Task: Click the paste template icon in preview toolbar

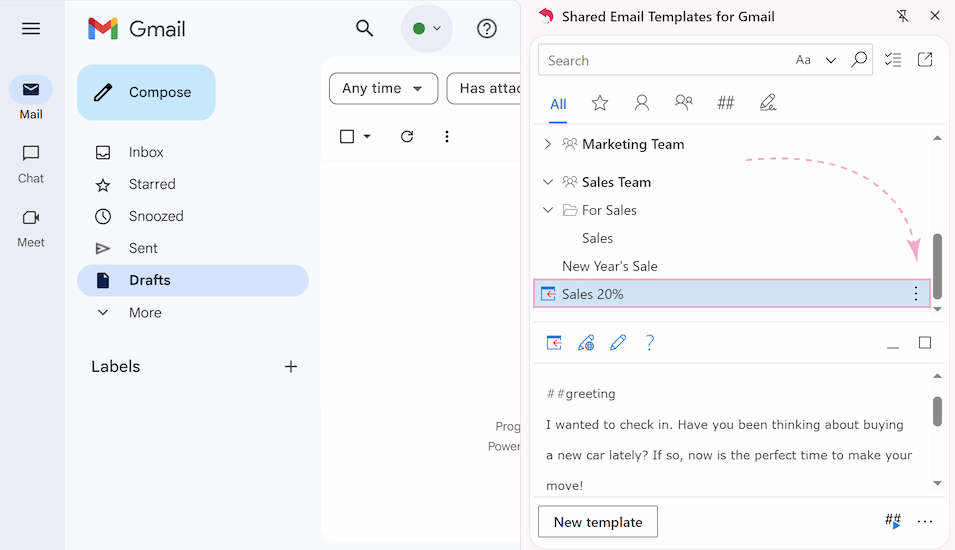Action: pyautogui.click(x=554, y=343)
